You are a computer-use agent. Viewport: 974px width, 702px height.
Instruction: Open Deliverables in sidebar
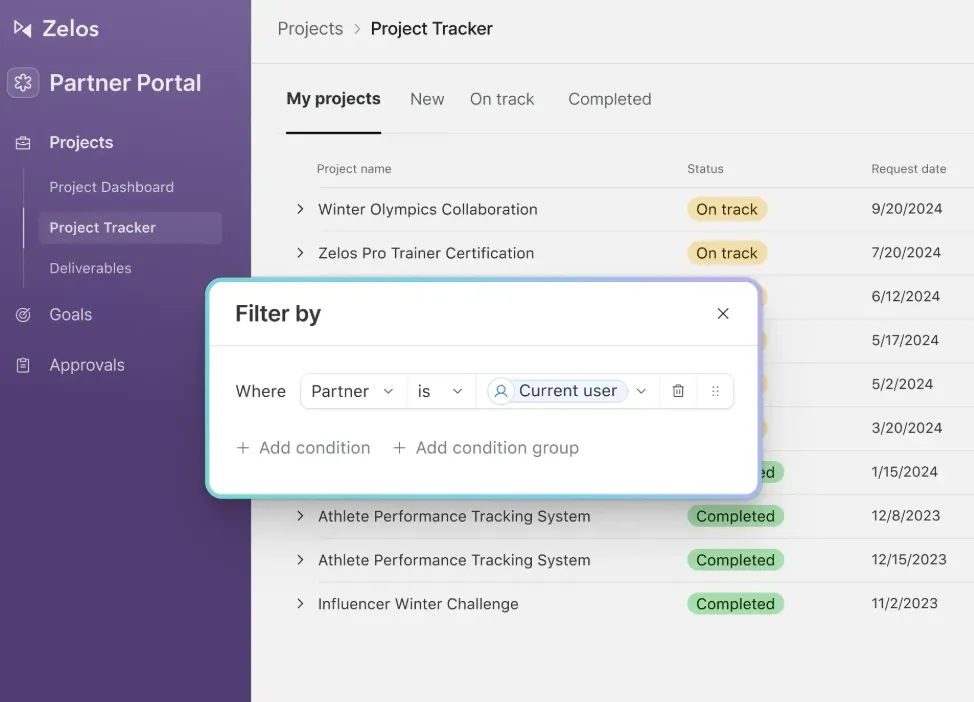pyautogui.click(x=91, y=268)
